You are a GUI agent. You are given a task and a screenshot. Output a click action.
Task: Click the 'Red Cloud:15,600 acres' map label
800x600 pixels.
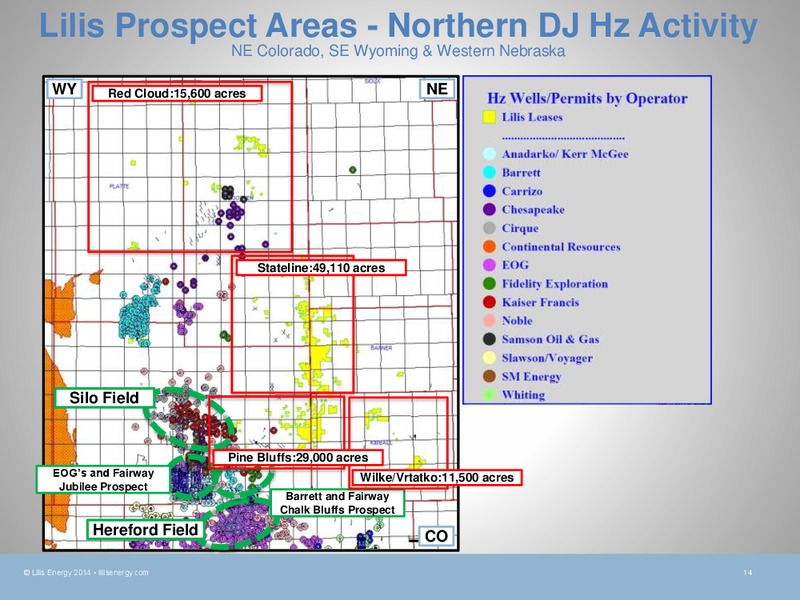pos(177,93)
